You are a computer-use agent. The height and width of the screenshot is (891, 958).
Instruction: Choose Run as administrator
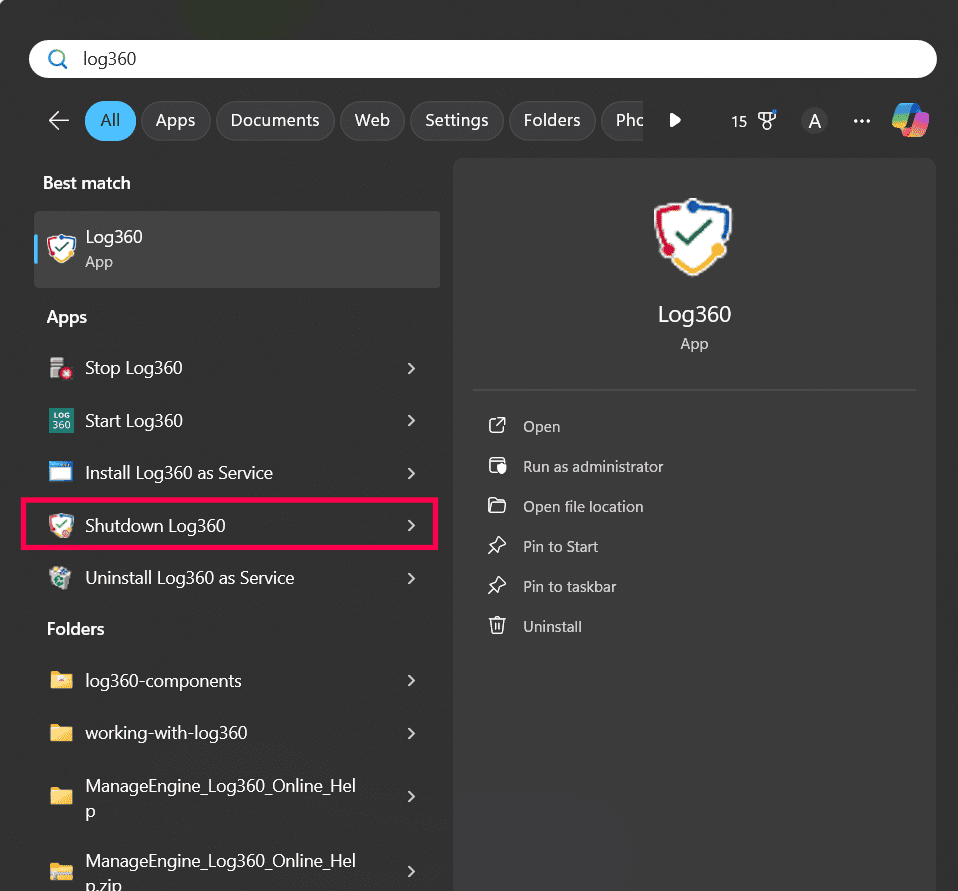tap(593, 466)
